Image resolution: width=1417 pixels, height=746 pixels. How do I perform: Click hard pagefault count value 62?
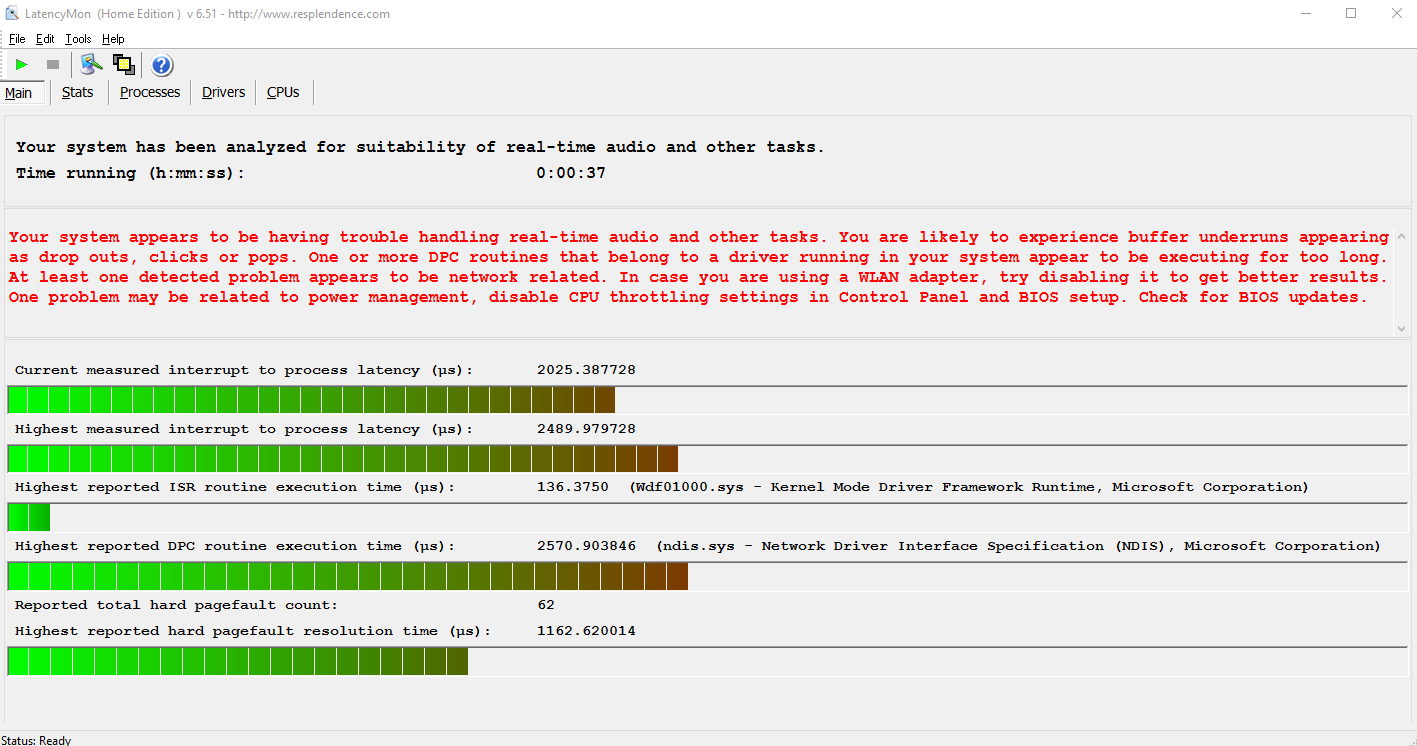[x=546, y=605]
